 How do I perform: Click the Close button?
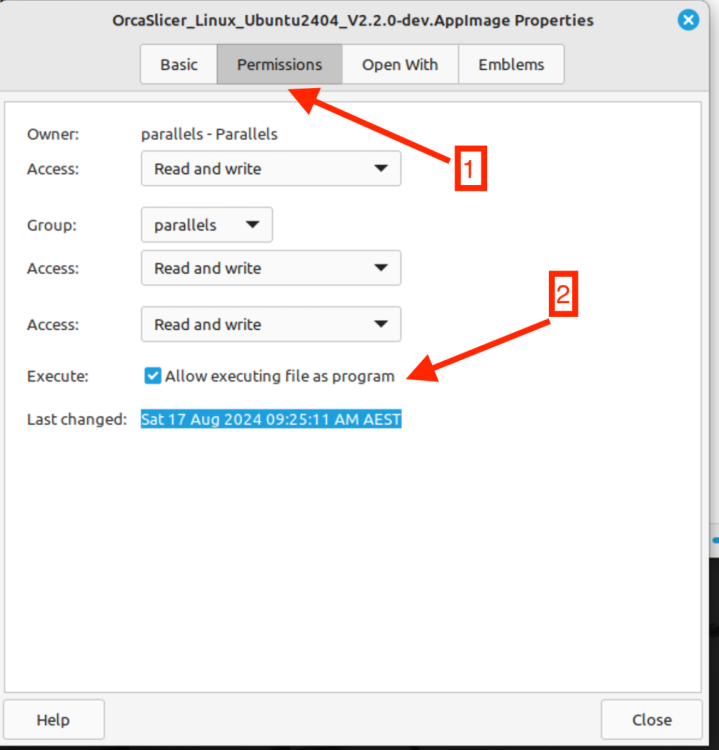[652, 719]
